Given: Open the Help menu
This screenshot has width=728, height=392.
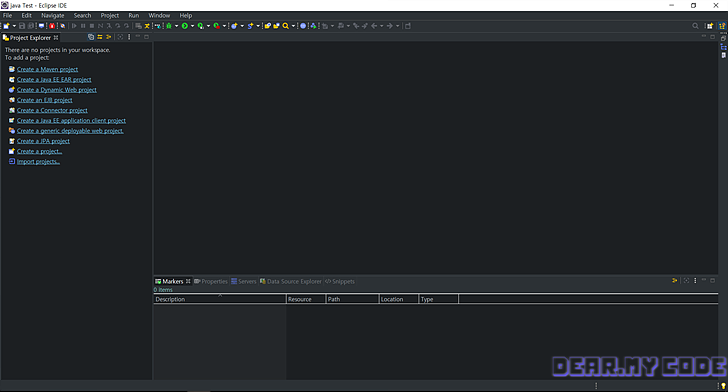Looking at the screenshot, I should click(x=186, y=15).
